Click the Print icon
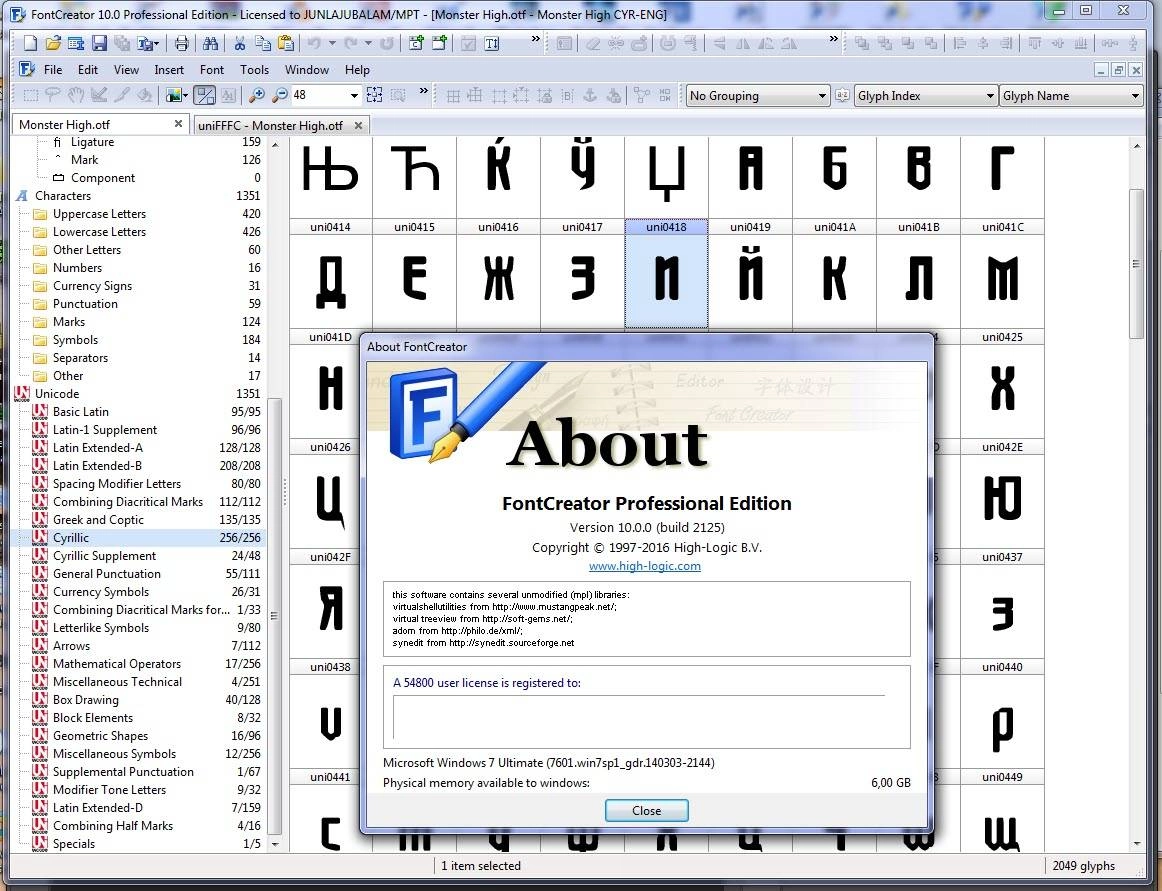Image resolution: width=1162 pixels, height=891 pixels. pos(182,43)
